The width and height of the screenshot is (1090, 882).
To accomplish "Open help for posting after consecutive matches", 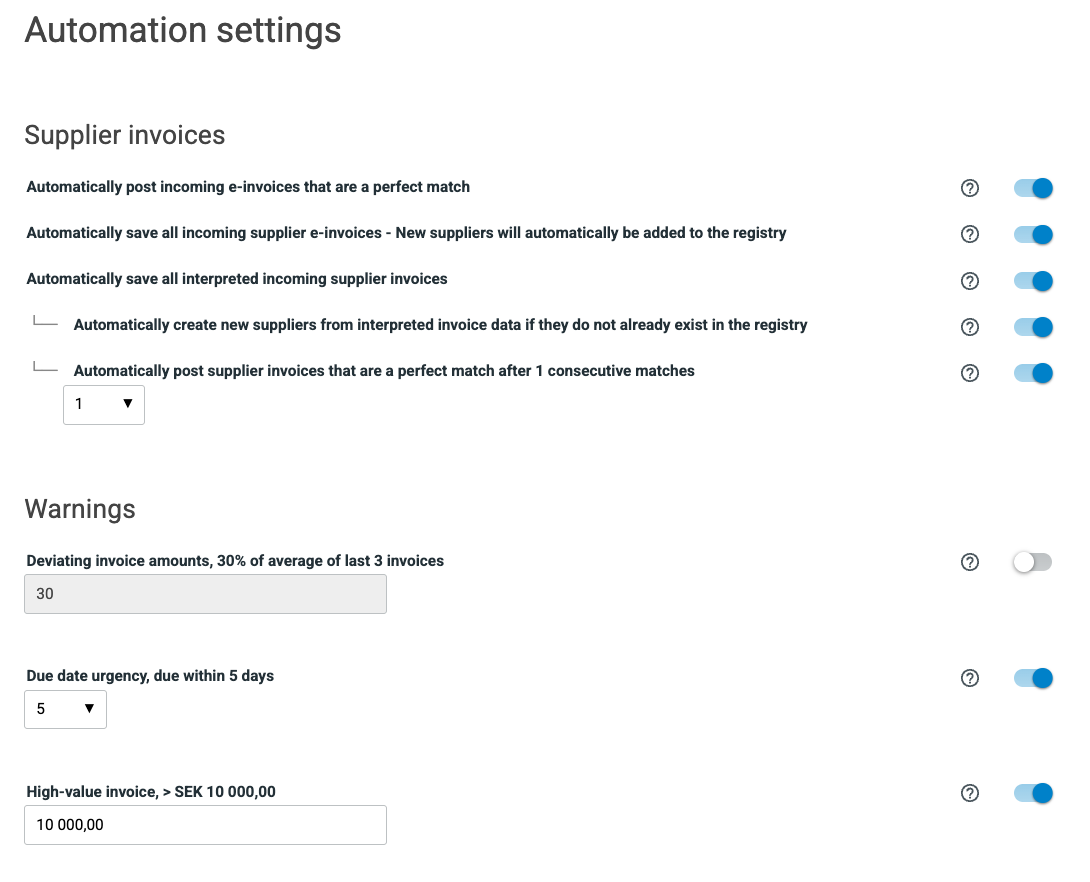I will (x=969, y=373).
